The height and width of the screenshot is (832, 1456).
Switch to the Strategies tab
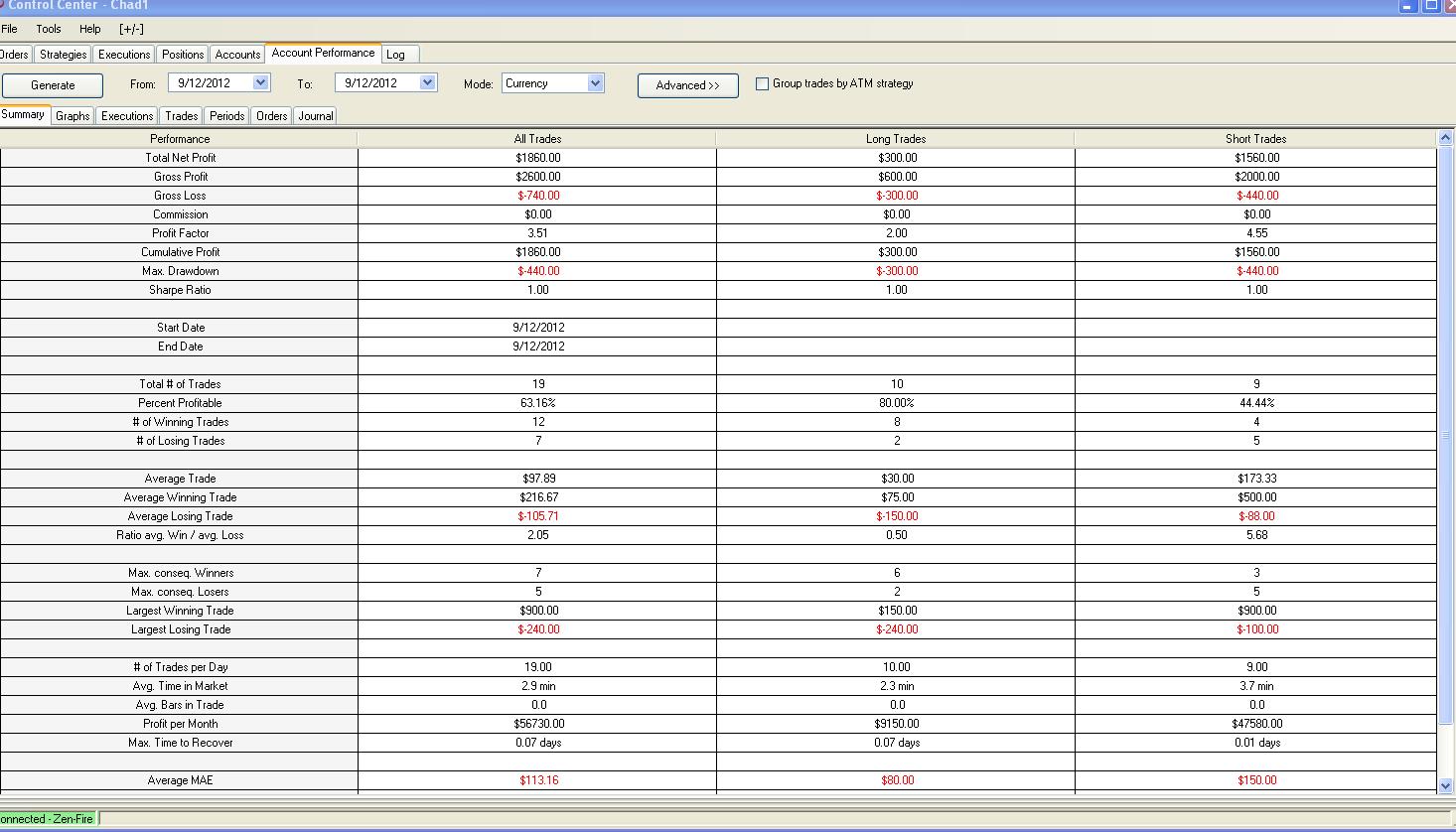(64, 55)
